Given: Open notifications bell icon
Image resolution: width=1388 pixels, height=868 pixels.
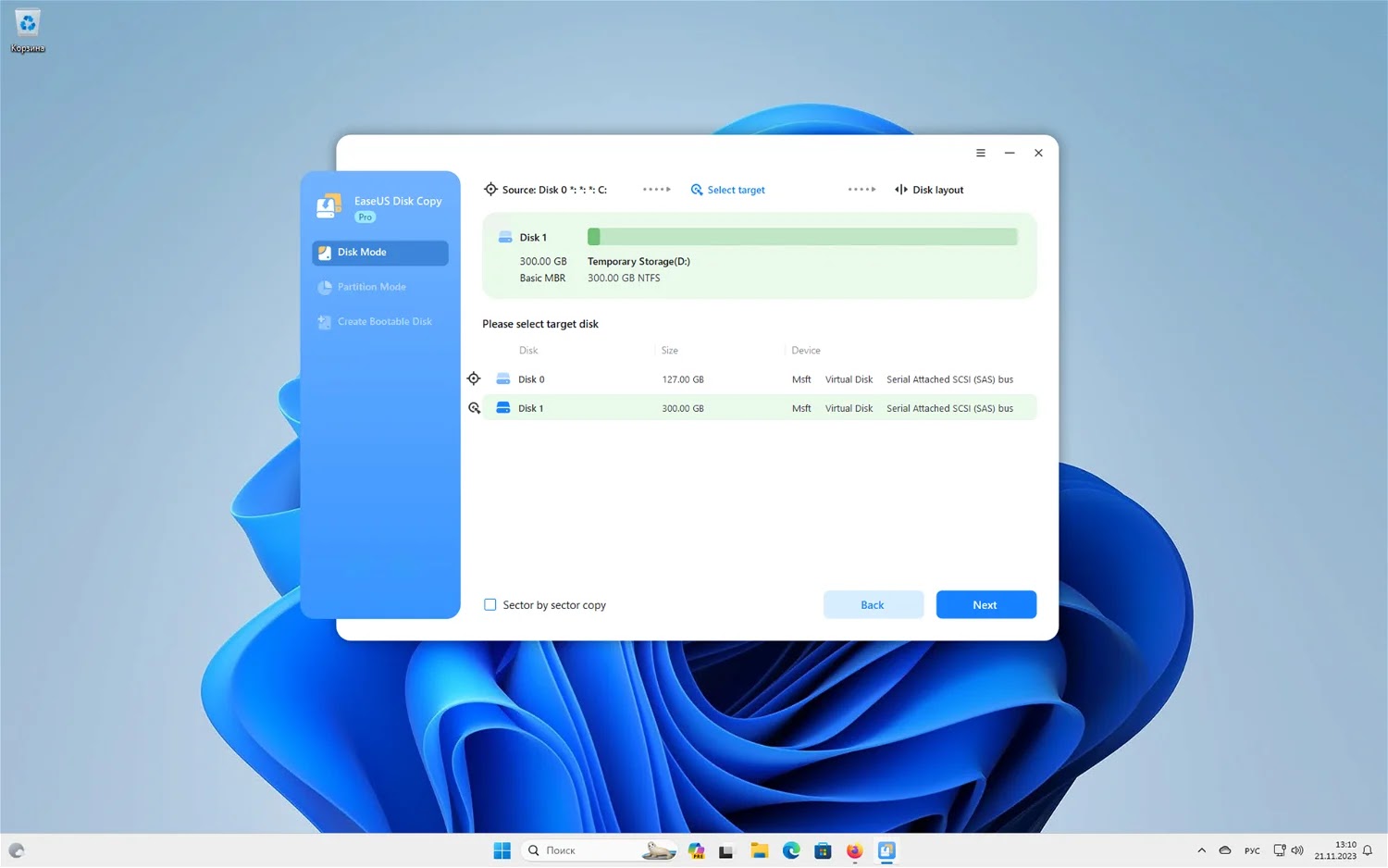Looking at the screenshot, I should (1368, 850).
